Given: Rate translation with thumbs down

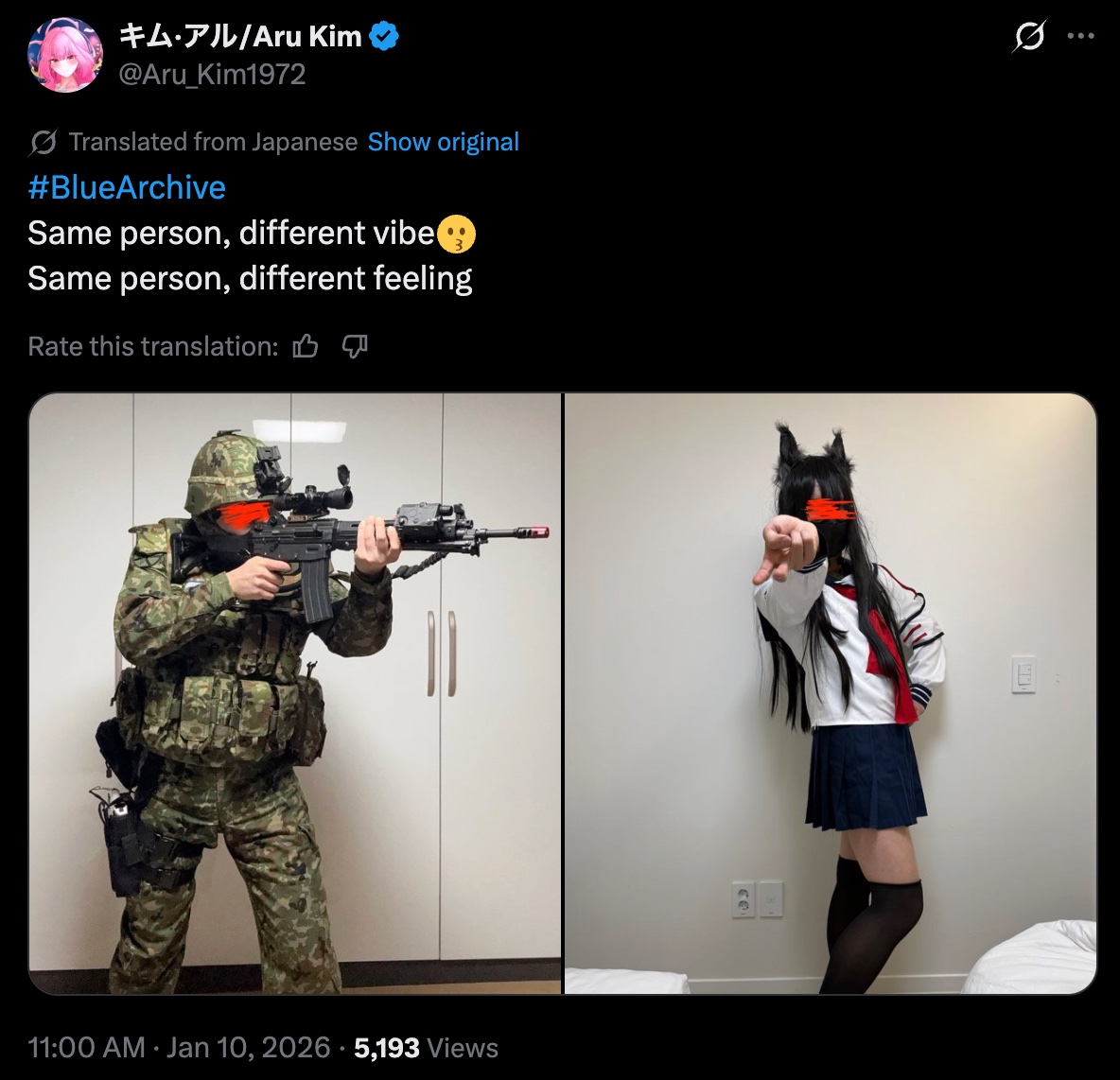Looking at the screenshot, I should point(355,346).
